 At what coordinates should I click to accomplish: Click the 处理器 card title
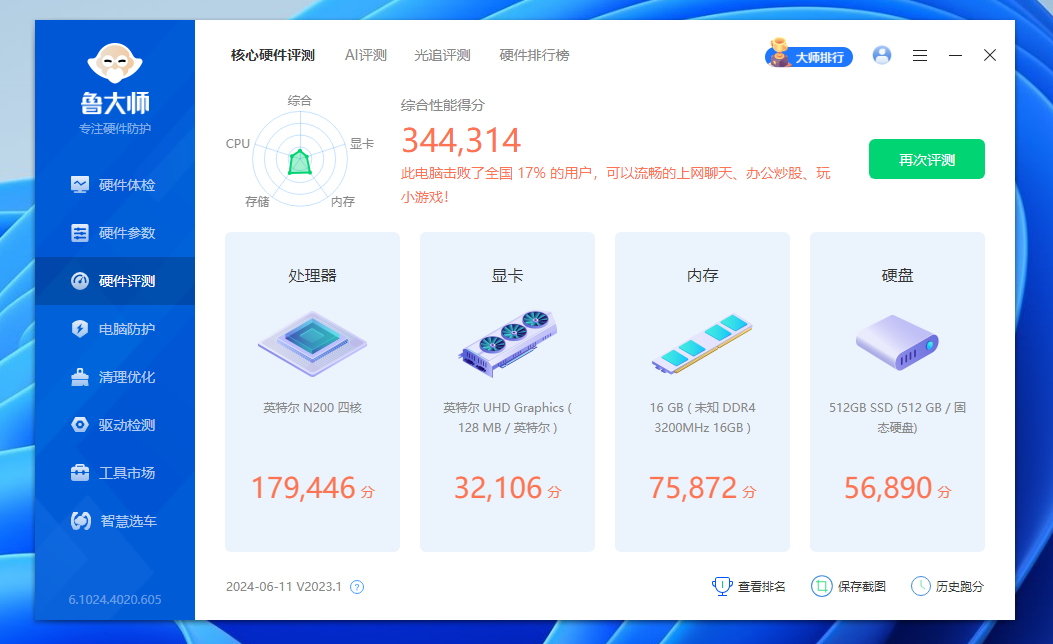(x=312, y=275)
